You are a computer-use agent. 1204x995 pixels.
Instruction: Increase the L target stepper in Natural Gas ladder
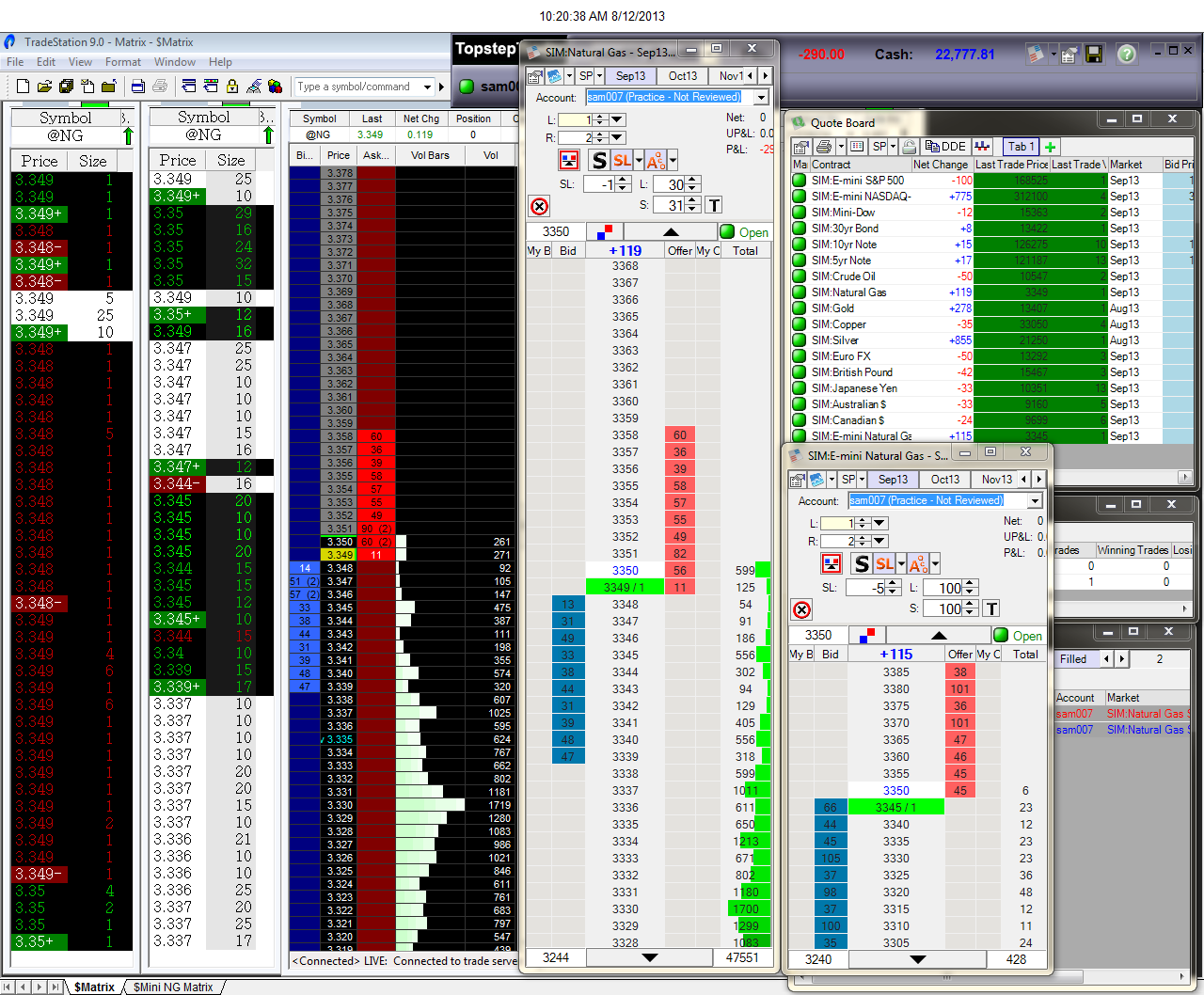693,181
